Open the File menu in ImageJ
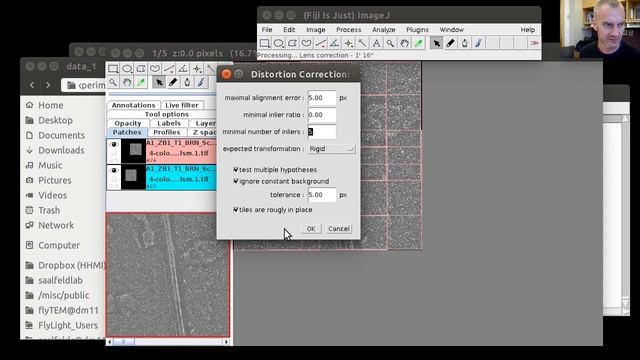 tap(267, 30)
